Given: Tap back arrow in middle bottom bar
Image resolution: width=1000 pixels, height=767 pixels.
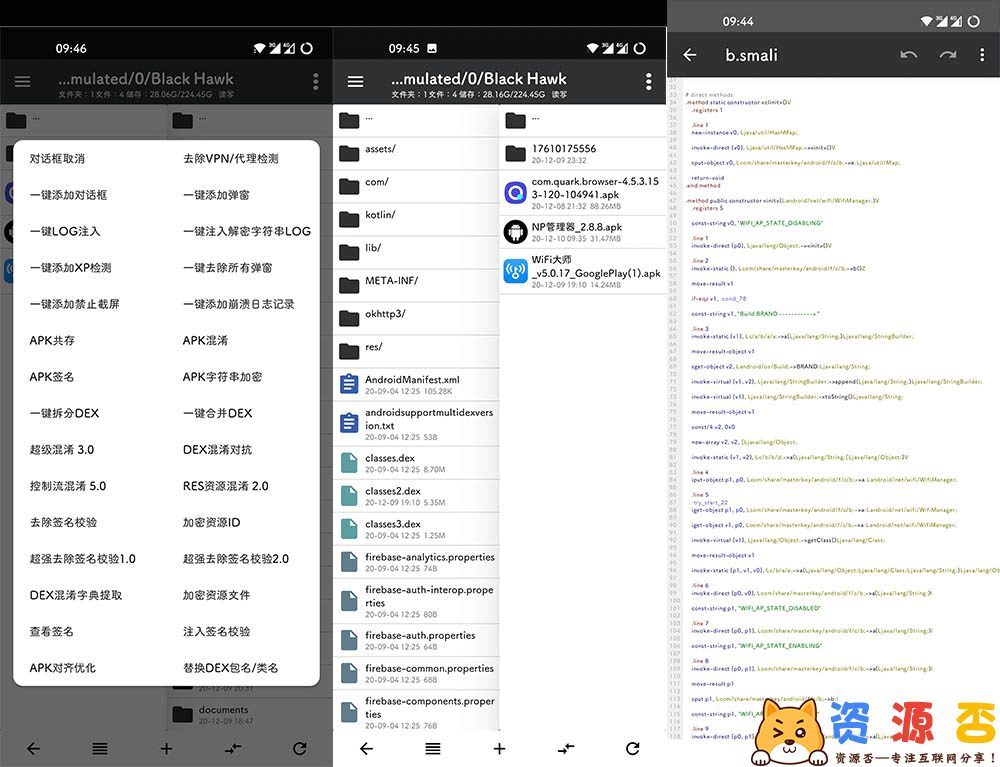Looking at the screenshot, I should coord(366,749).
